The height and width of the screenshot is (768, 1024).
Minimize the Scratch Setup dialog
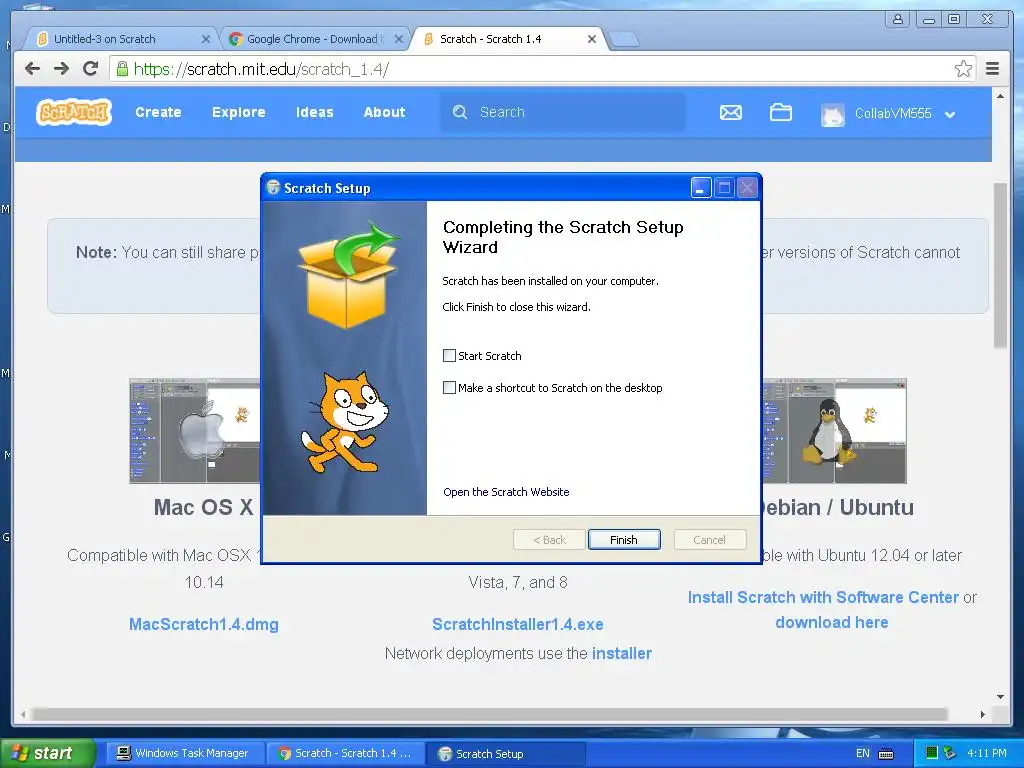pyautogui.click(x=701, y=188)
